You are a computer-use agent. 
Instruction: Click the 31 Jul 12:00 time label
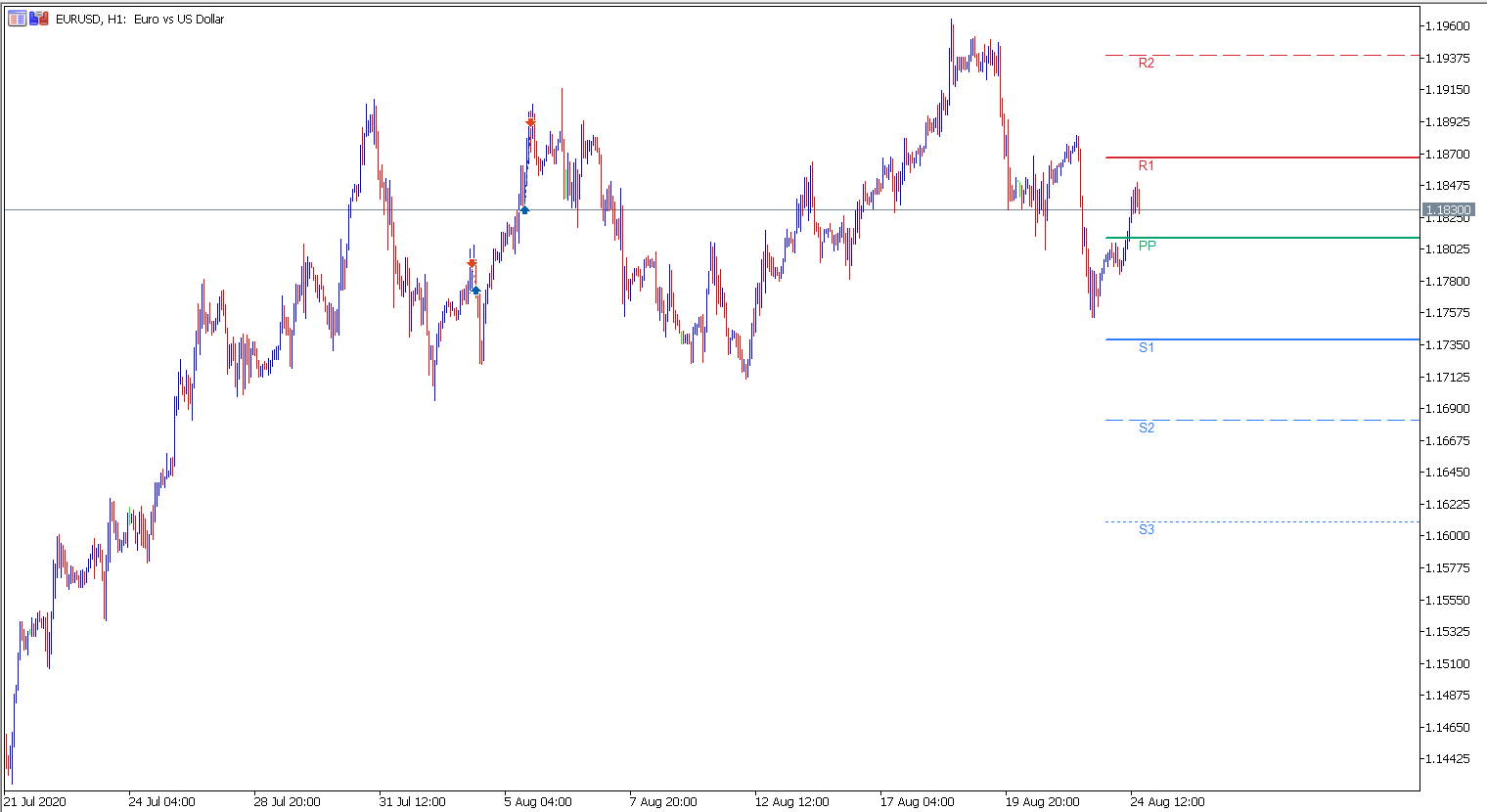click(x=412, y=802)
